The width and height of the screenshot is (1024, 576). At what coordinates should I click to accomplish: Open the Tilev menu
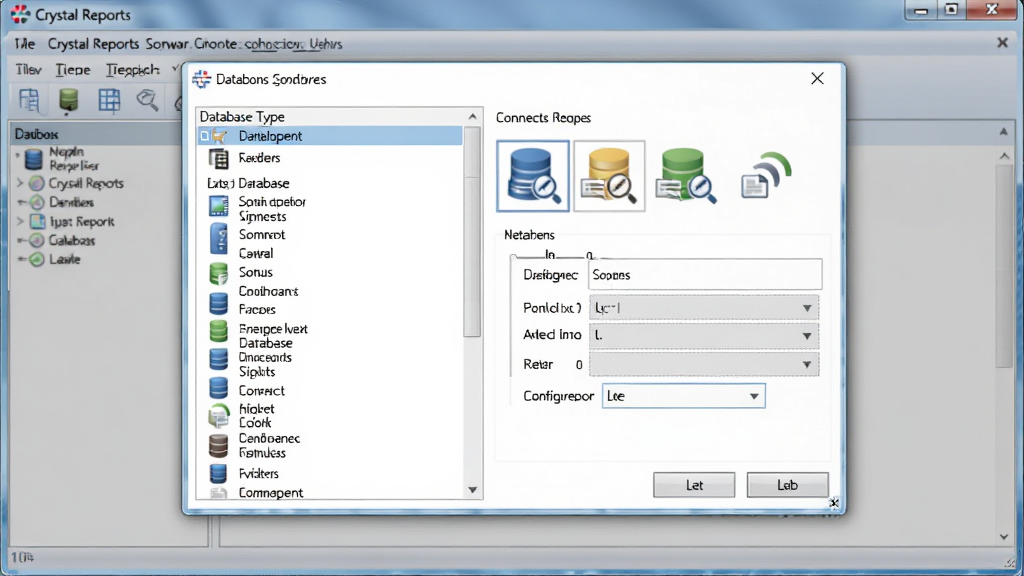pos(28,69)
